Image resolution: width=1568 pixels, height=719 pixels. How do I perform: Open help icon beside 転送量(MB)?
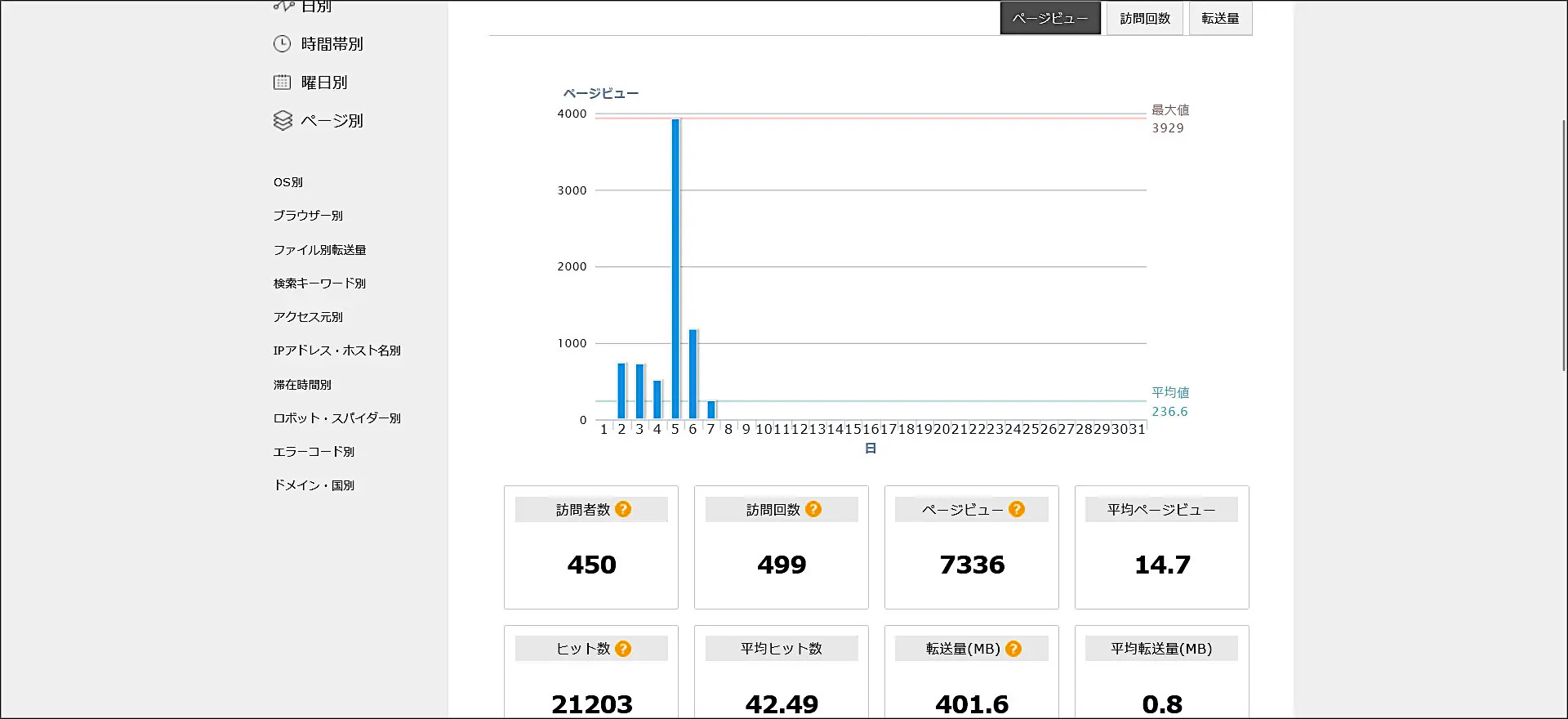point(1013,649)
